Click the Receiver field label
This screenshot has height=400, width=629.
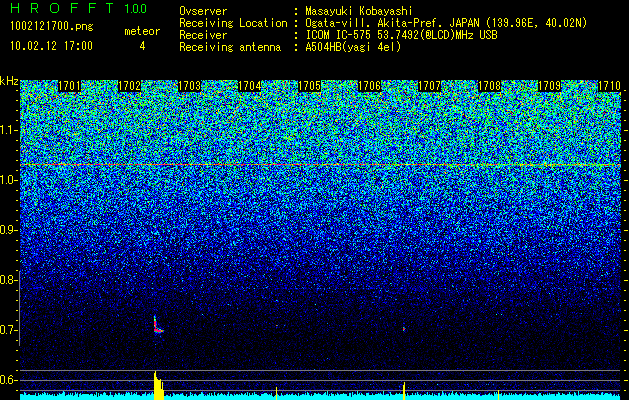tap(203, 35)
